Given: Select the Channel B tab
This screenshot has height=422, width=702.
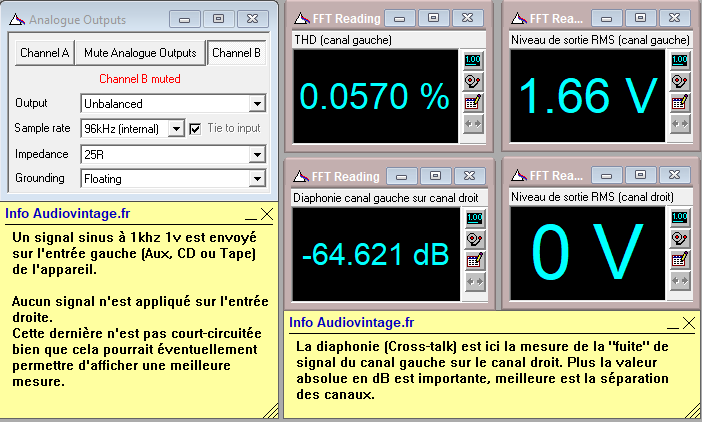Looking at the screenshot, I should pos(237,53).
